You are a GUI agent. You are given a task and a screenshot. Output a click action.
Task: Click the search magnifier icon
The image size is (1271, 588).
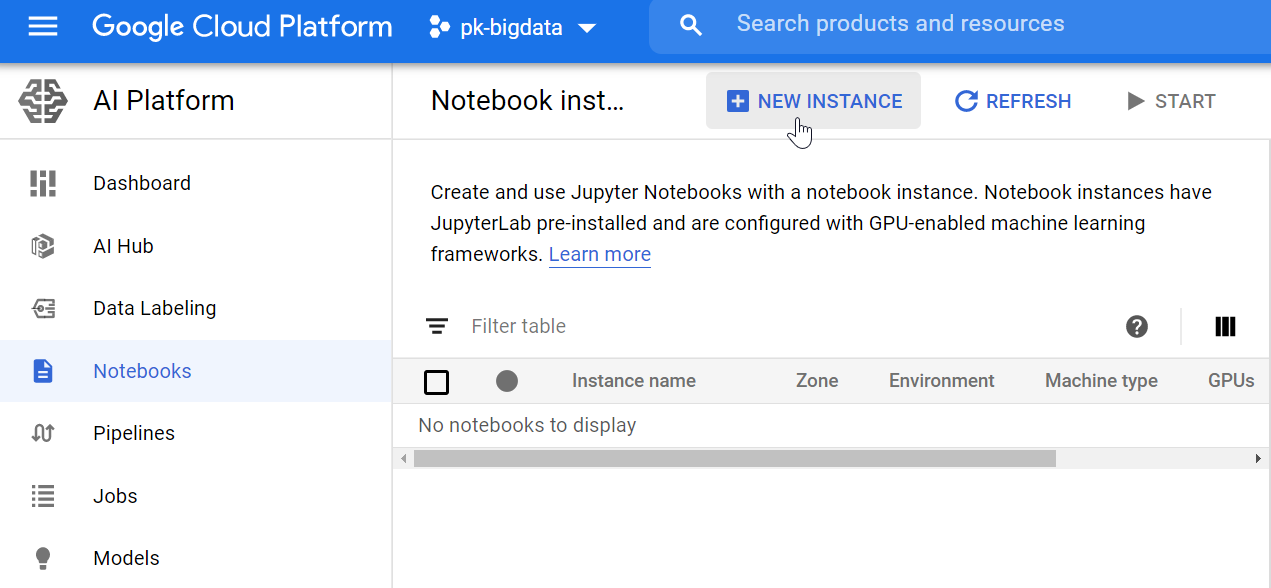coord(691,25)
